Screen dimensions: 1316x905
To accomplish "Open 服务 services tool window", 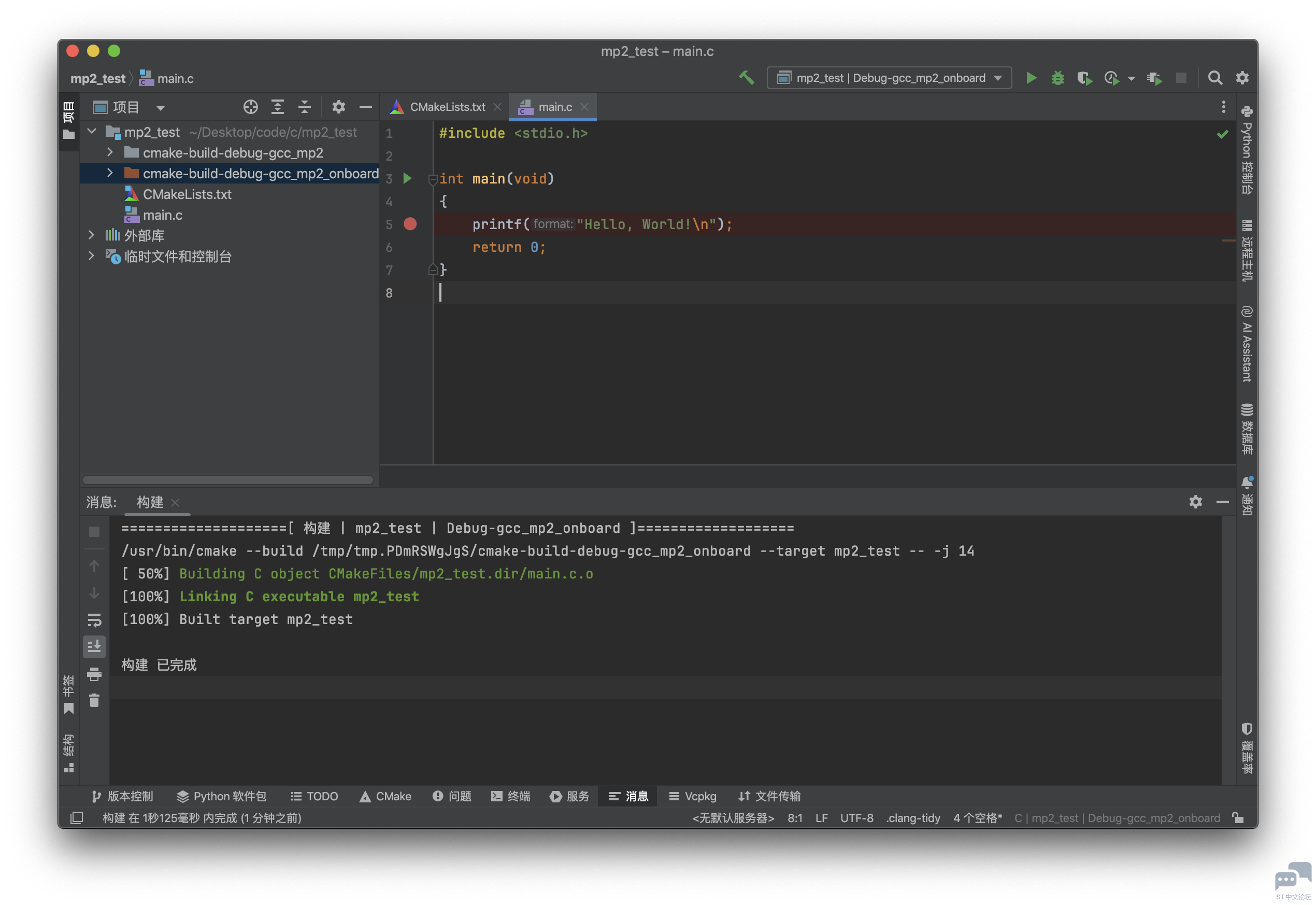I will tap(569, 796).
